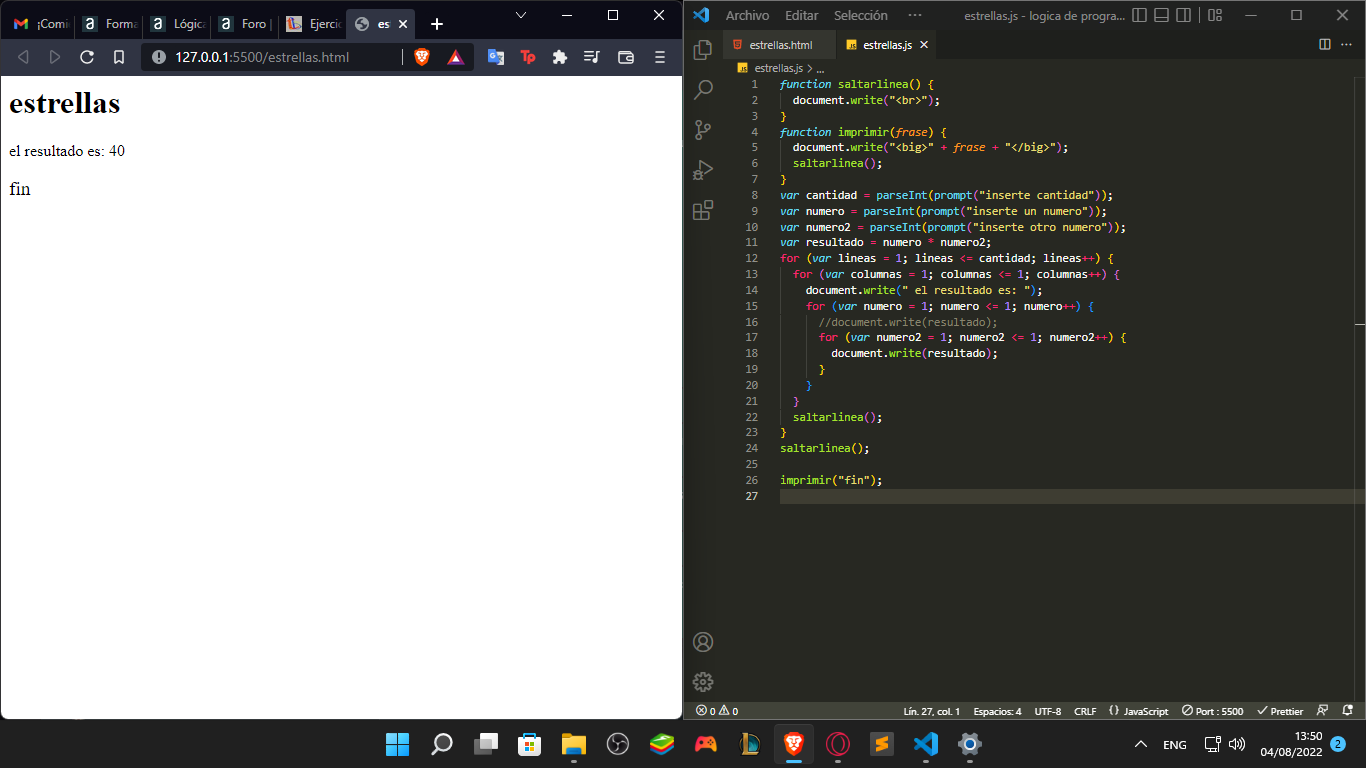Show hidden system tray icons
The image size is (1366, 768).
click(x=1140, y=744)
